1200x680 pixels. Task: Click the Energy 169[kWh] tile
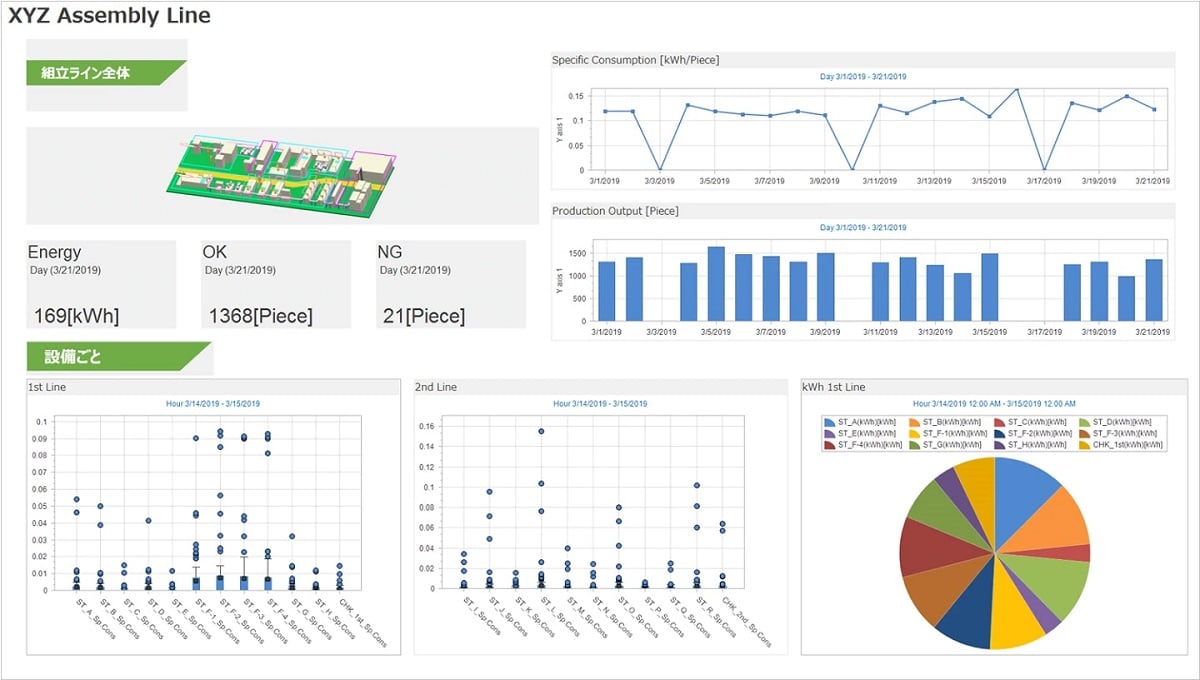click(x=101, y=284)
